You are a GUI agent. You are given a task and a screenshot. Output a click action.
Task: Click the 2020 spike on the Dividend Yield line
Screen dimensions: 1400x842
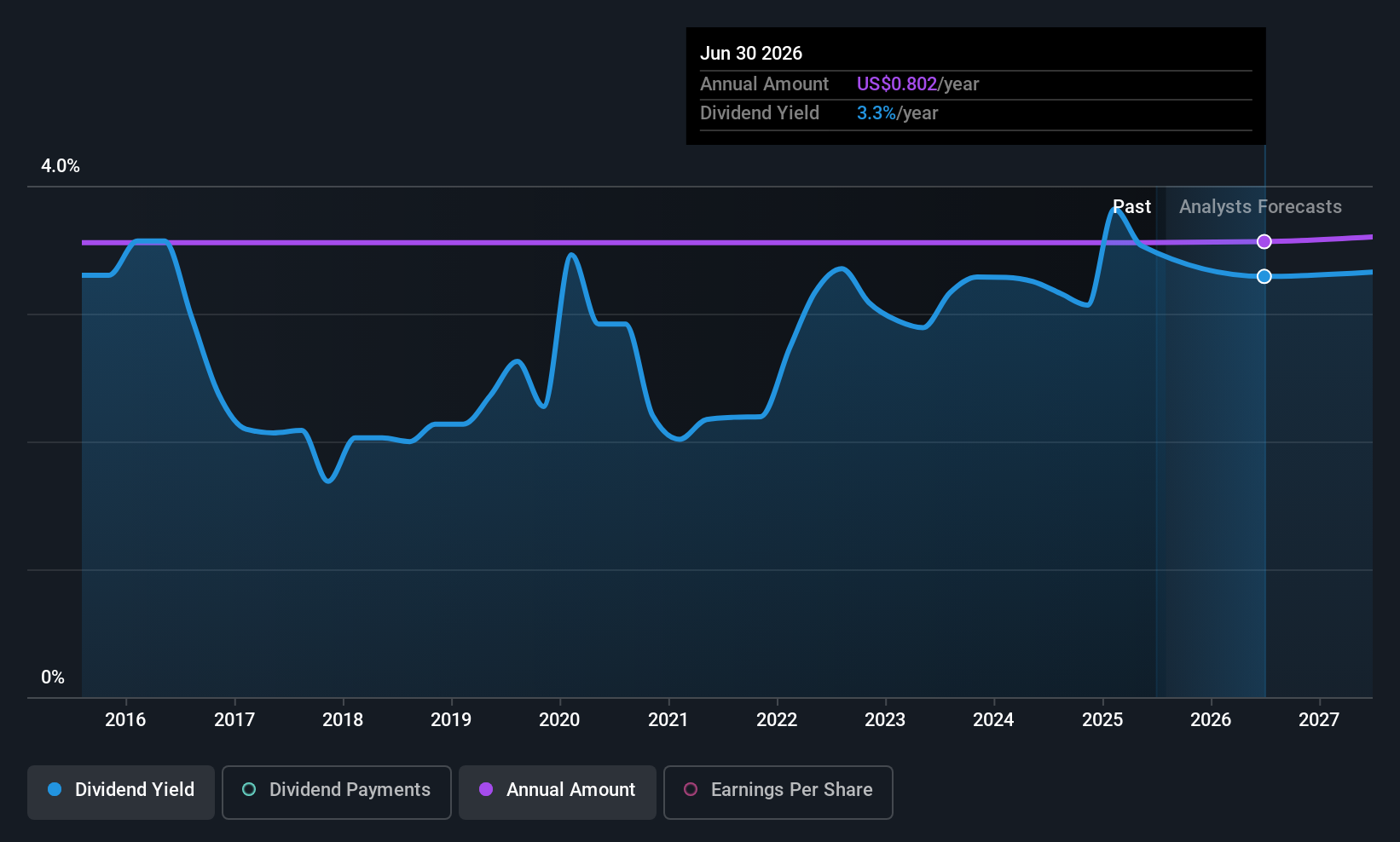point(570,255)
